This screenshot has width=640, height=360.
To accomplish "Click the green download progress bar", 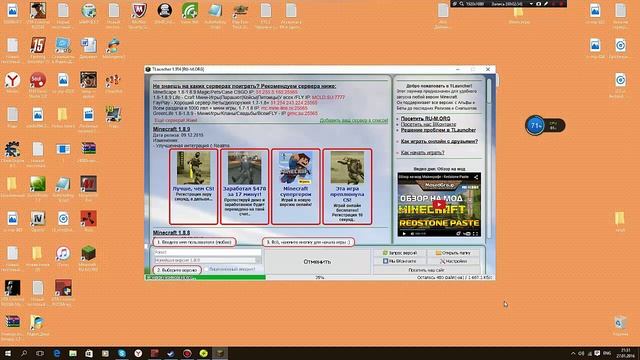I will point(205,278).
